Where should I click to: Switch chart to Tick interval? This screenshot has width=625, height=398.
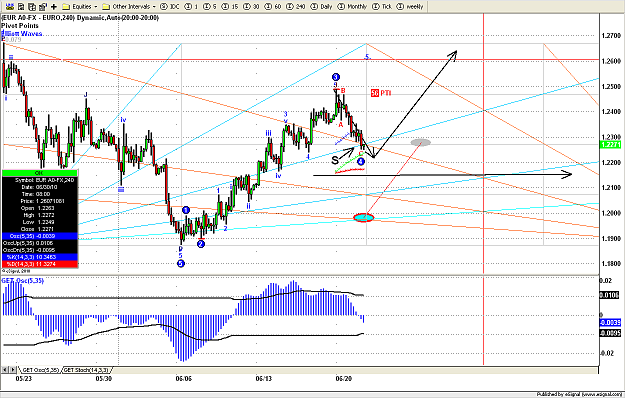pos(382,6)
